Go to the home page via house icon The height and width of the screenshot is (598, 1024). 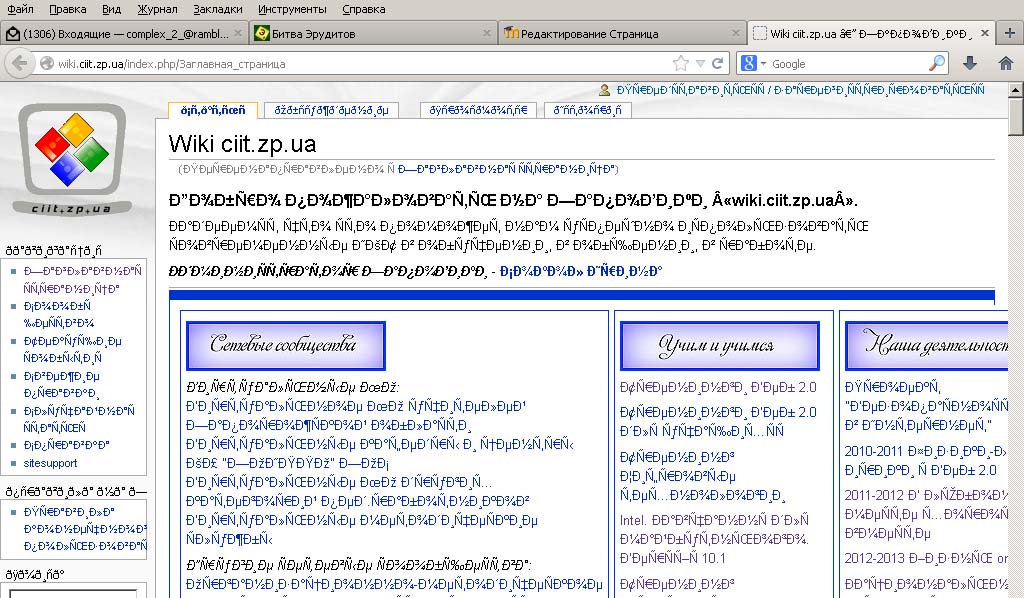point(1006,63)
